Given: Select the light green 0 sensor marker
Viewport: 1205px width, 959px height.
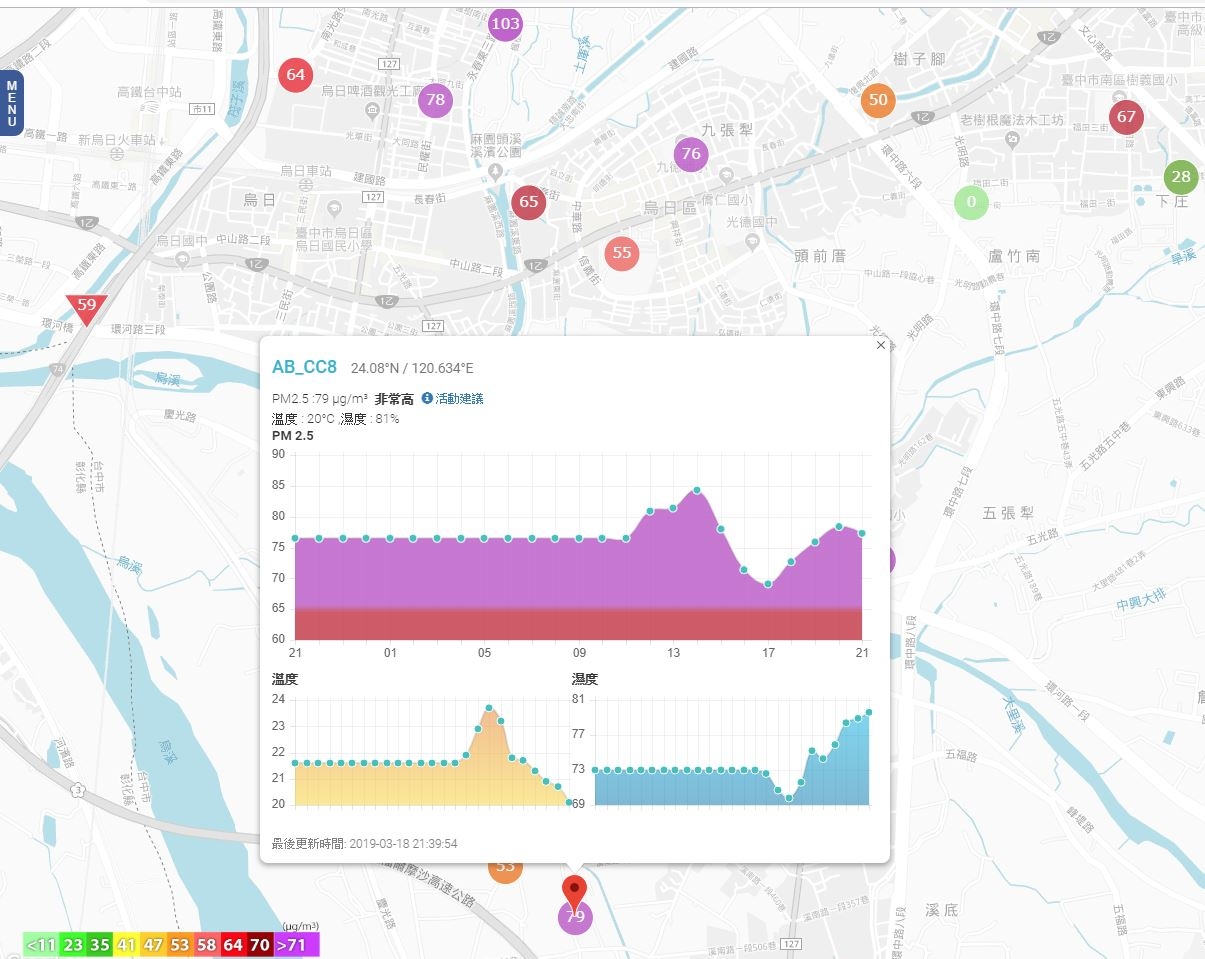Looking at the screenshot, I should pos(971,204).
